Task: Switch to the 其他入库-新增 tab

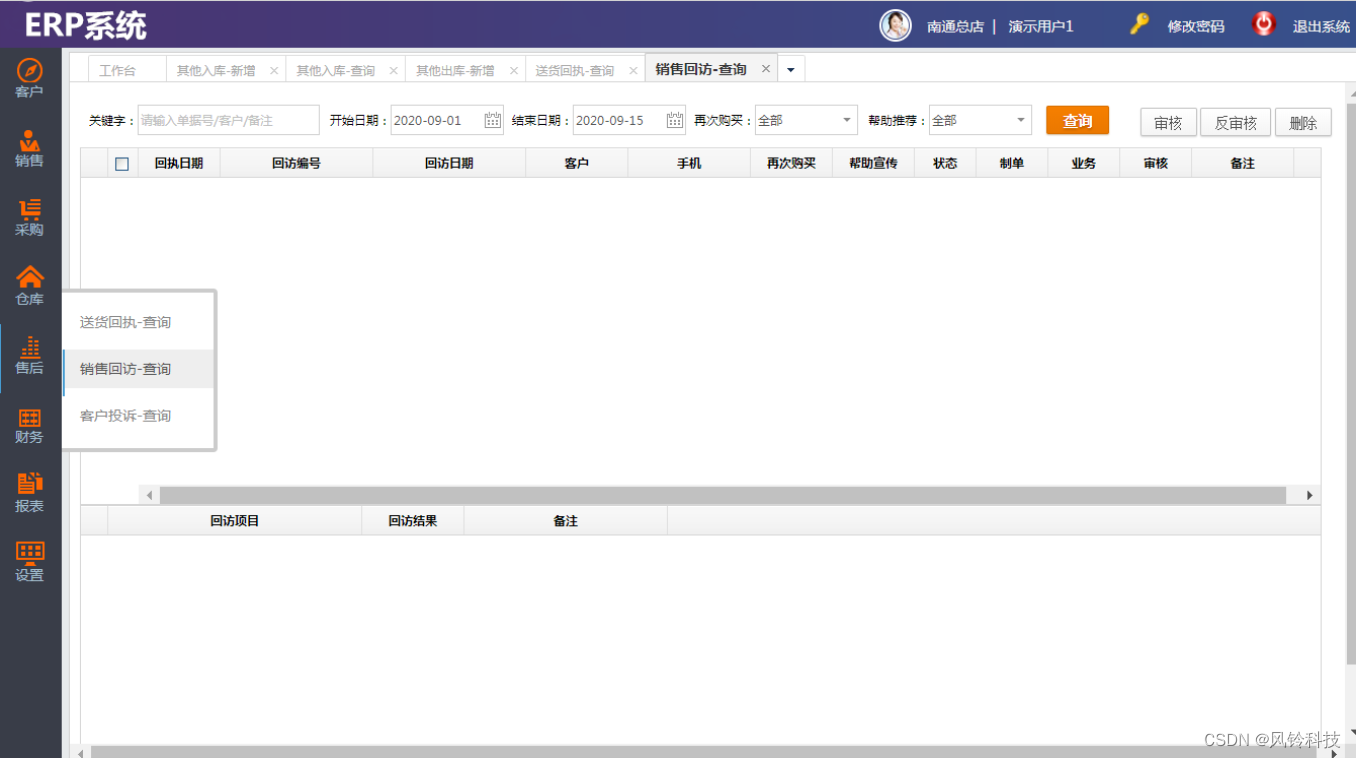Action: point(216,71)
